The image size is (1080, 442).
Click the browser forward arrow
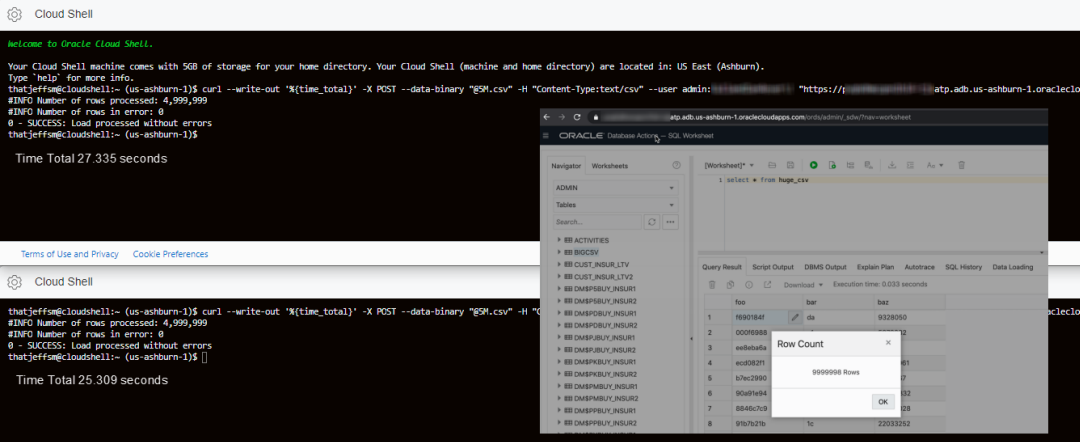[562, 117]
